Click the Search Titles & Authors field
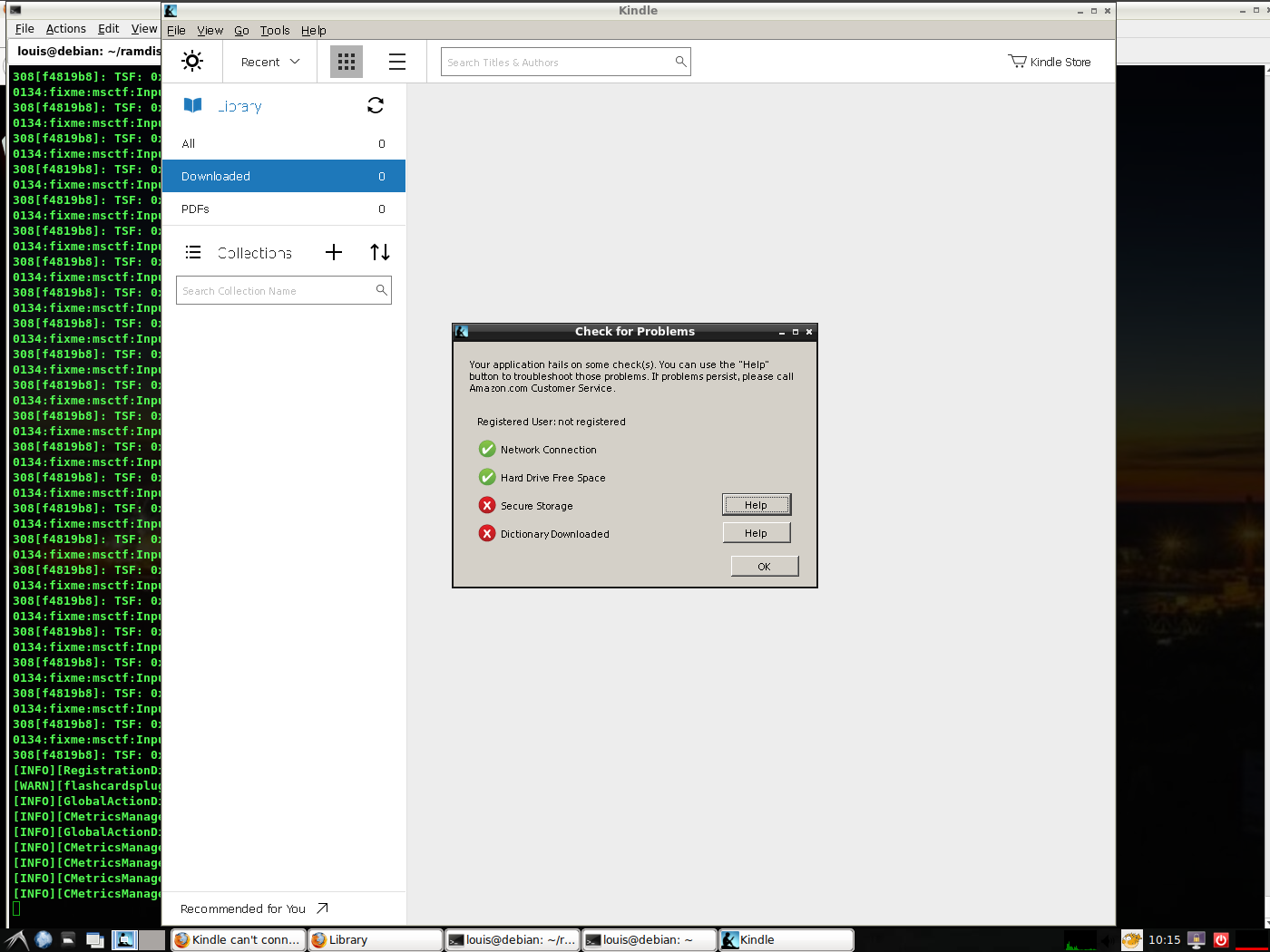This screenshot has height=952, width=1270. (x=566, y=62)
